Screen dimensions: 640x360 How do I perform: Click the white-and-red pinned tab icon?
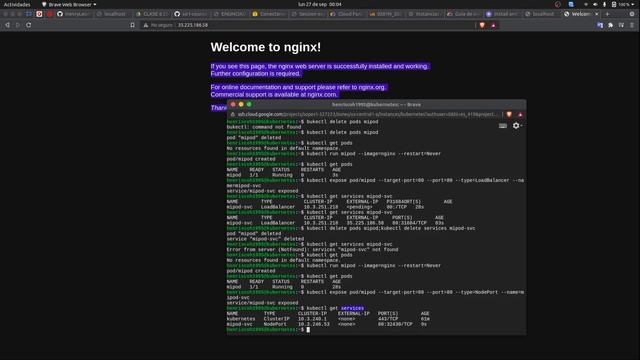point(39,14)
